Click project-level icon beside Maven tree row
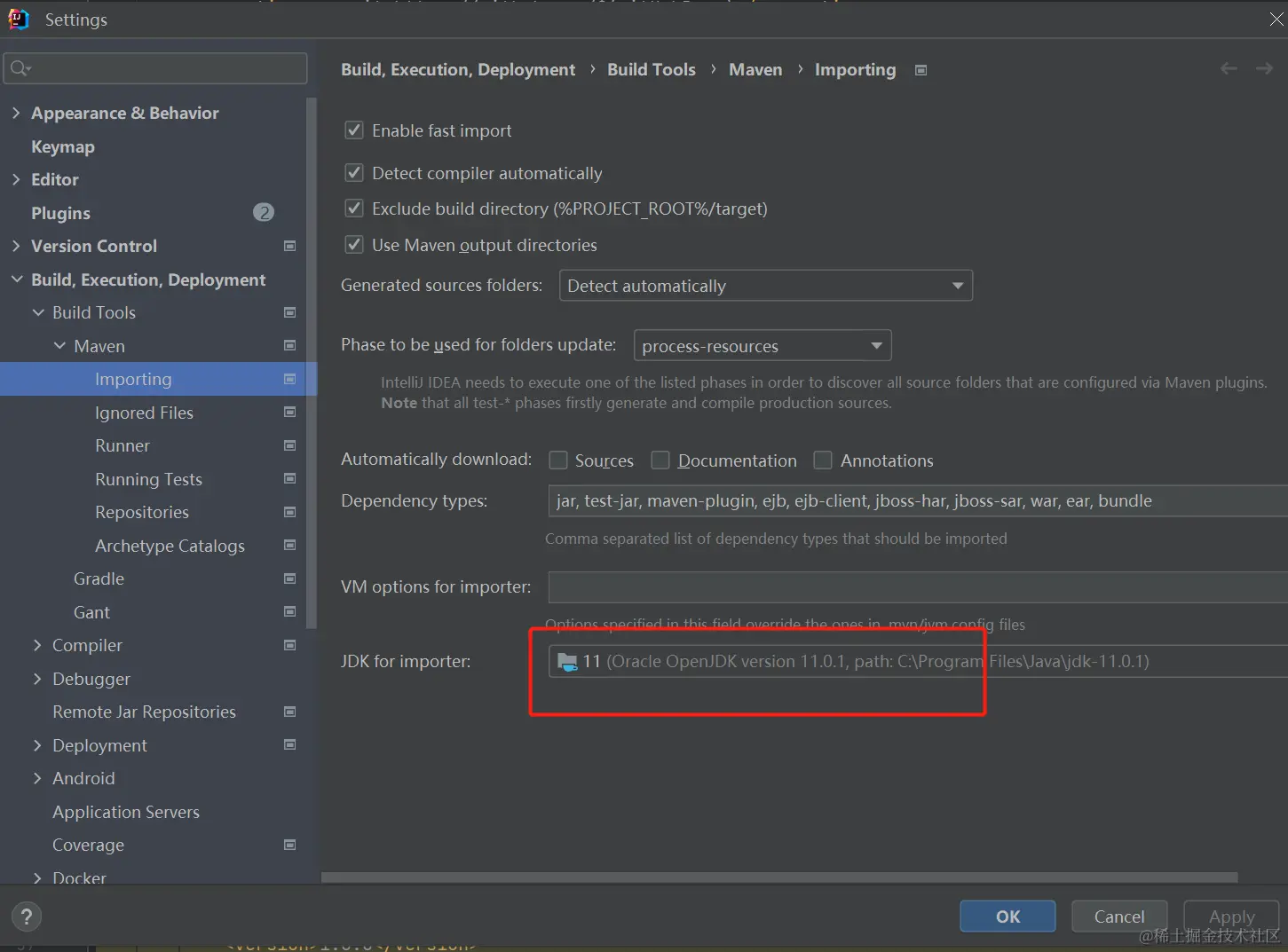Screen dimensions: 1288x952 pyautogui.click(x=289, y=345)
